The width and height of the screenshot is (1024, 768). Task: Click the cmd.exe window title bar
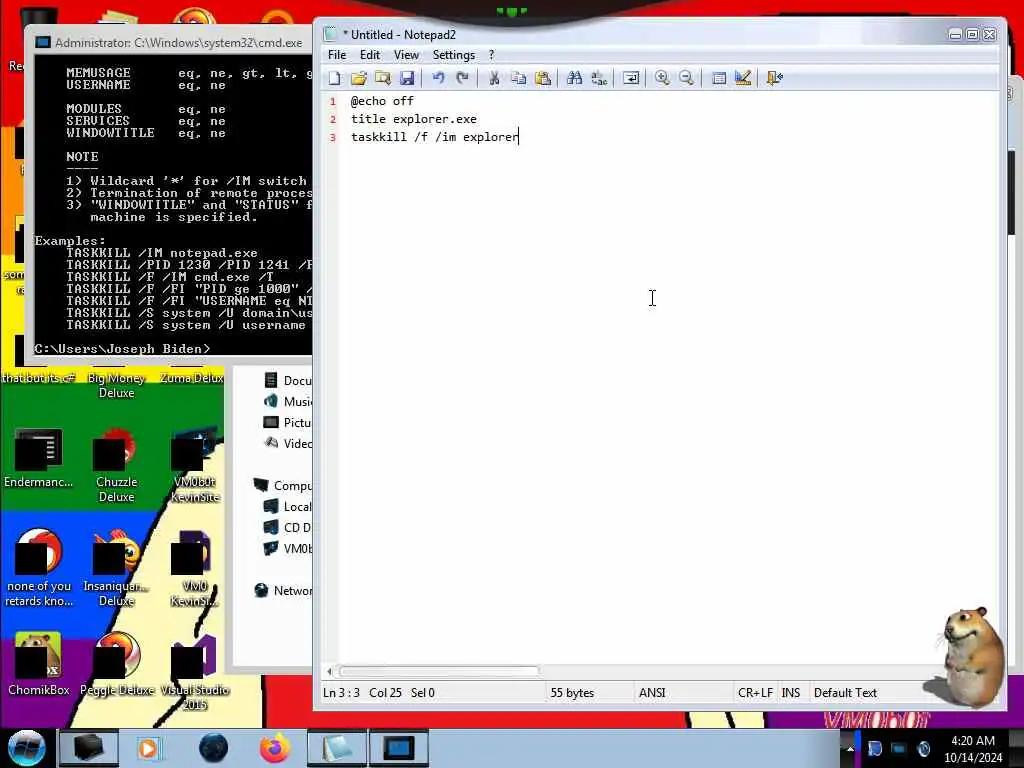[x=171, y=42]
